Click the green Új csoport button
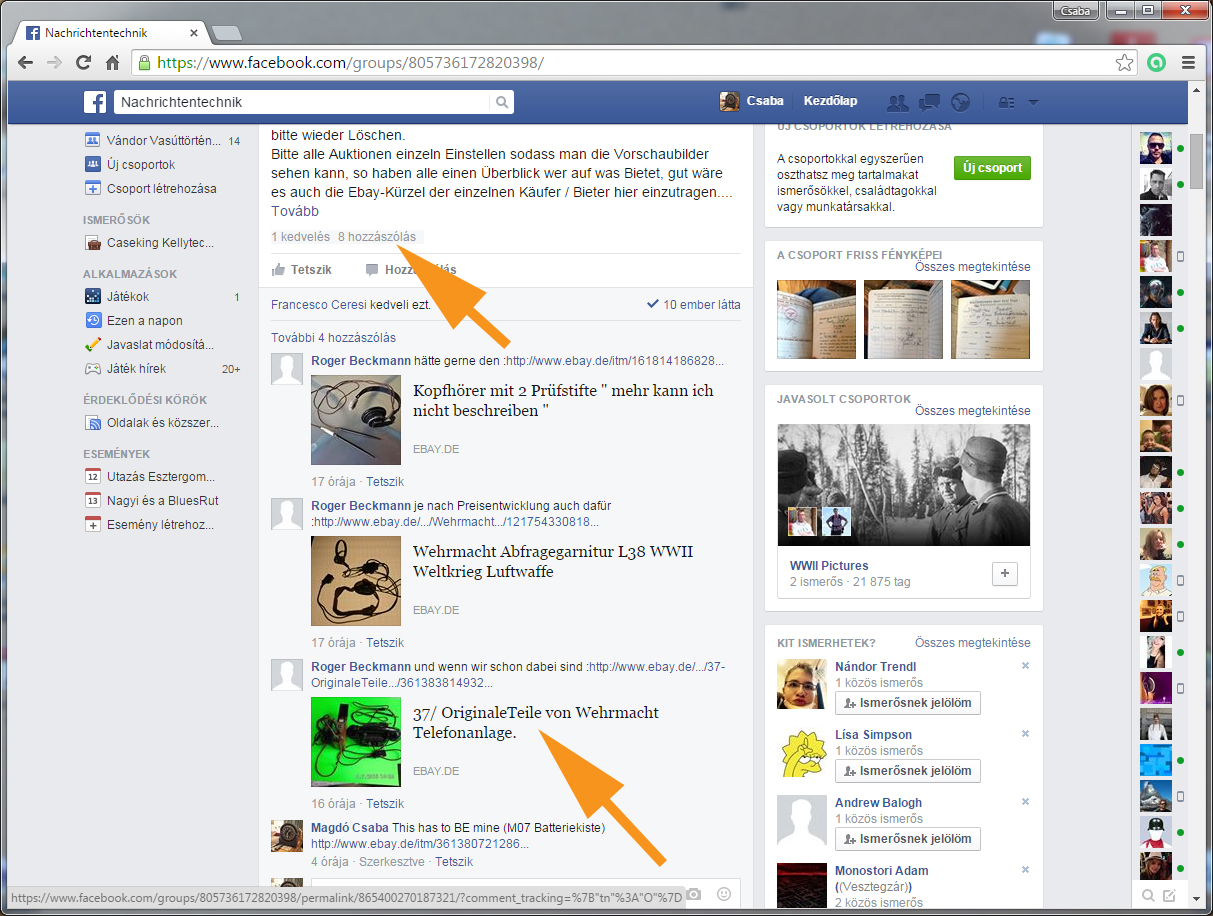Viewport: 1213px width, 916px height. point(991,168)
